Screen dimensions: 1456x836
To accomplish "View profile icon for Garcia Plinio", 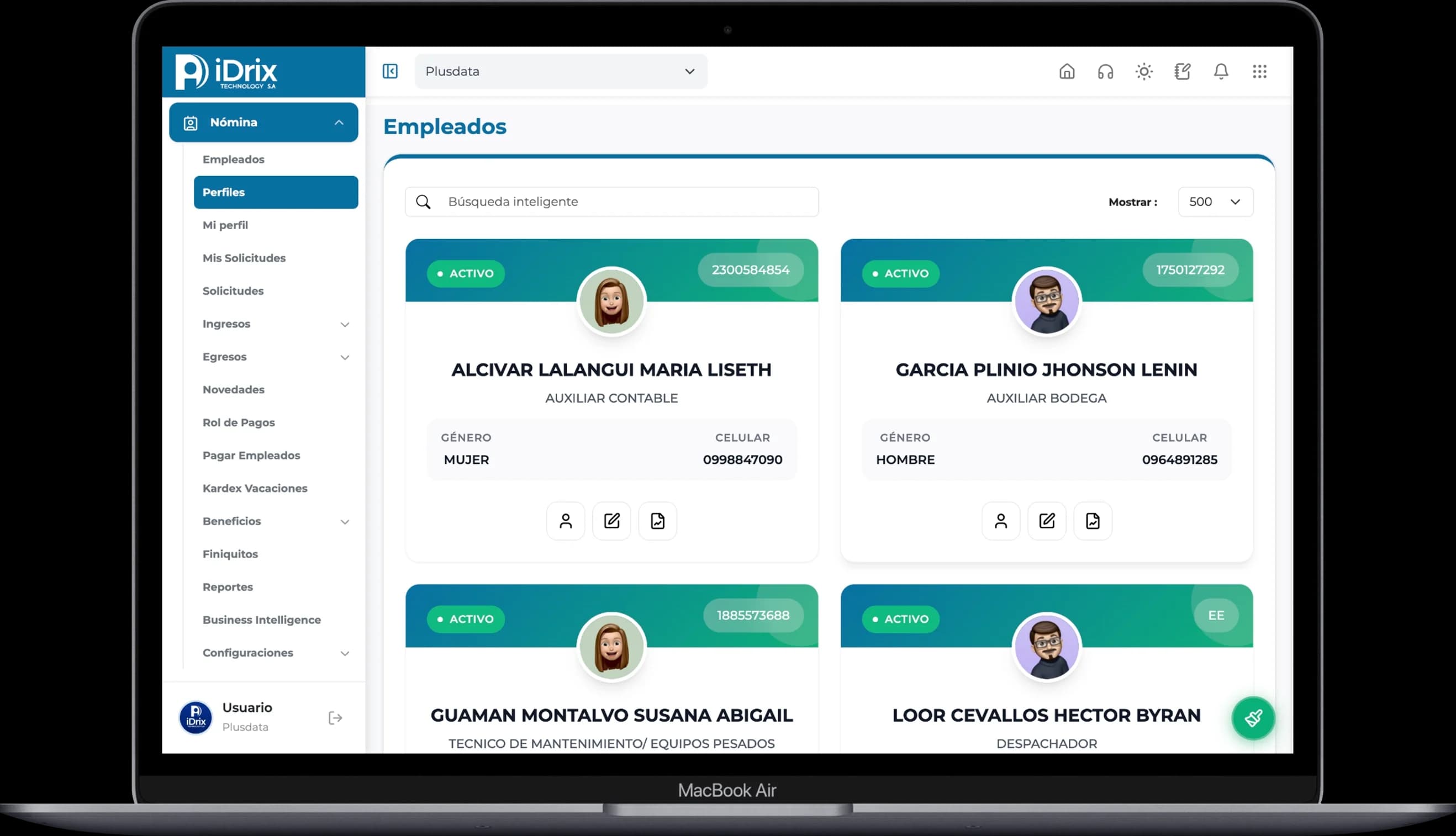I will coord(1000,521).
